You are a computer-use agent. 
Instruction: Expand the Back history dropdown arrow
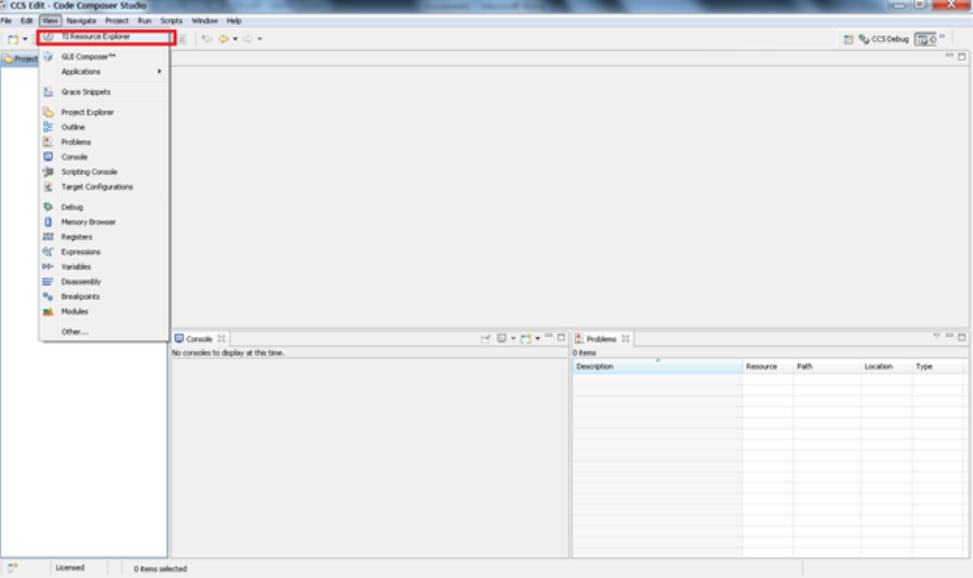235,39
